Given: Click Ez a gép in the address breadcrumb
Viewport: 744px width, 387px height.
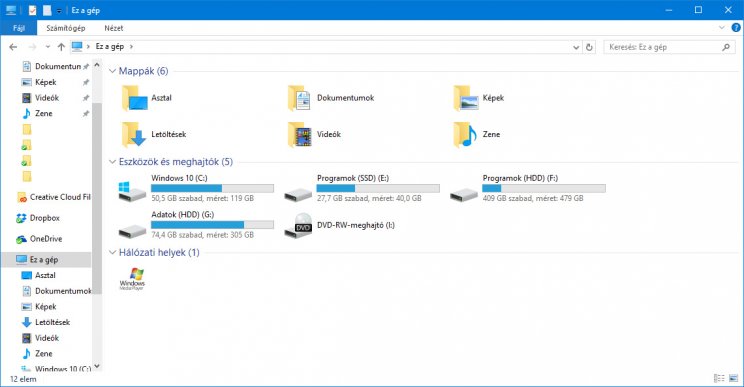Looking at the screenshot, I should click(x=110, y=47).
